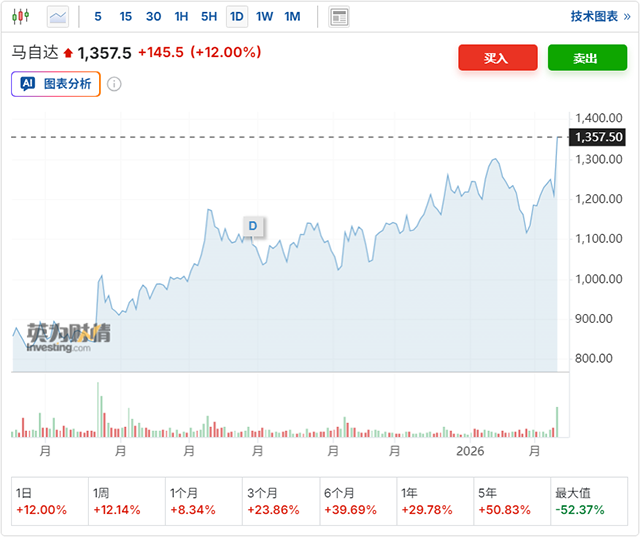Select the 1H time interval
Viewport: 640px width, 537px height.
tap(181, 16)
